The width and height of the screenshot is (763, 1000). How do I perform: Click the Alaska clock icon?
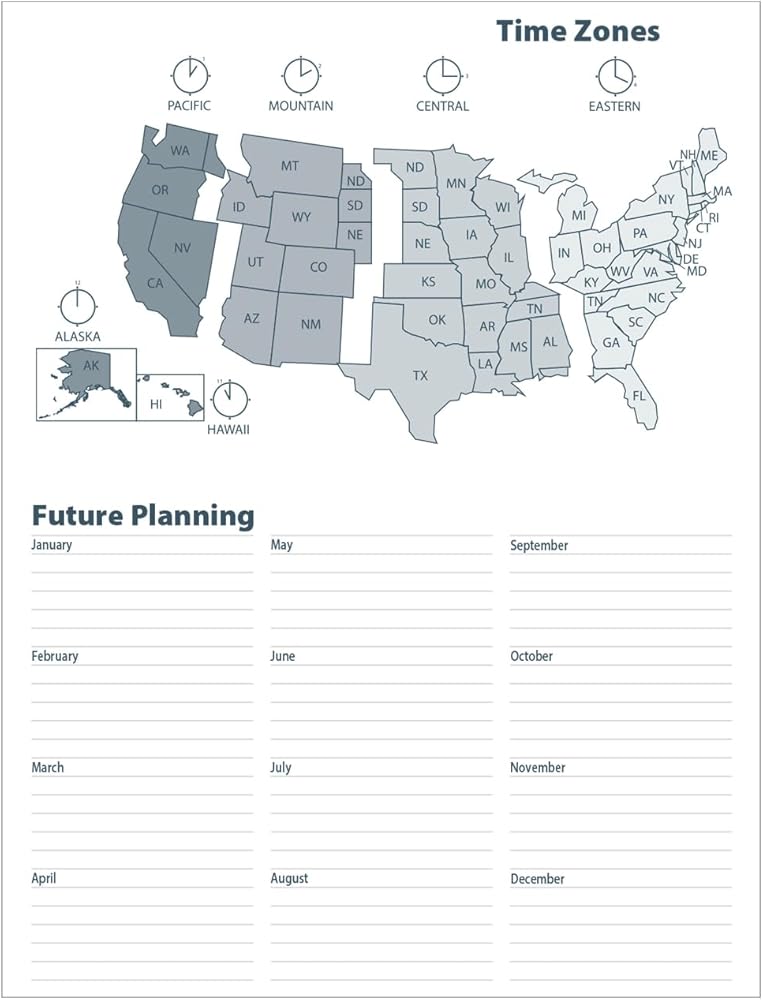[x=77, y=306]
